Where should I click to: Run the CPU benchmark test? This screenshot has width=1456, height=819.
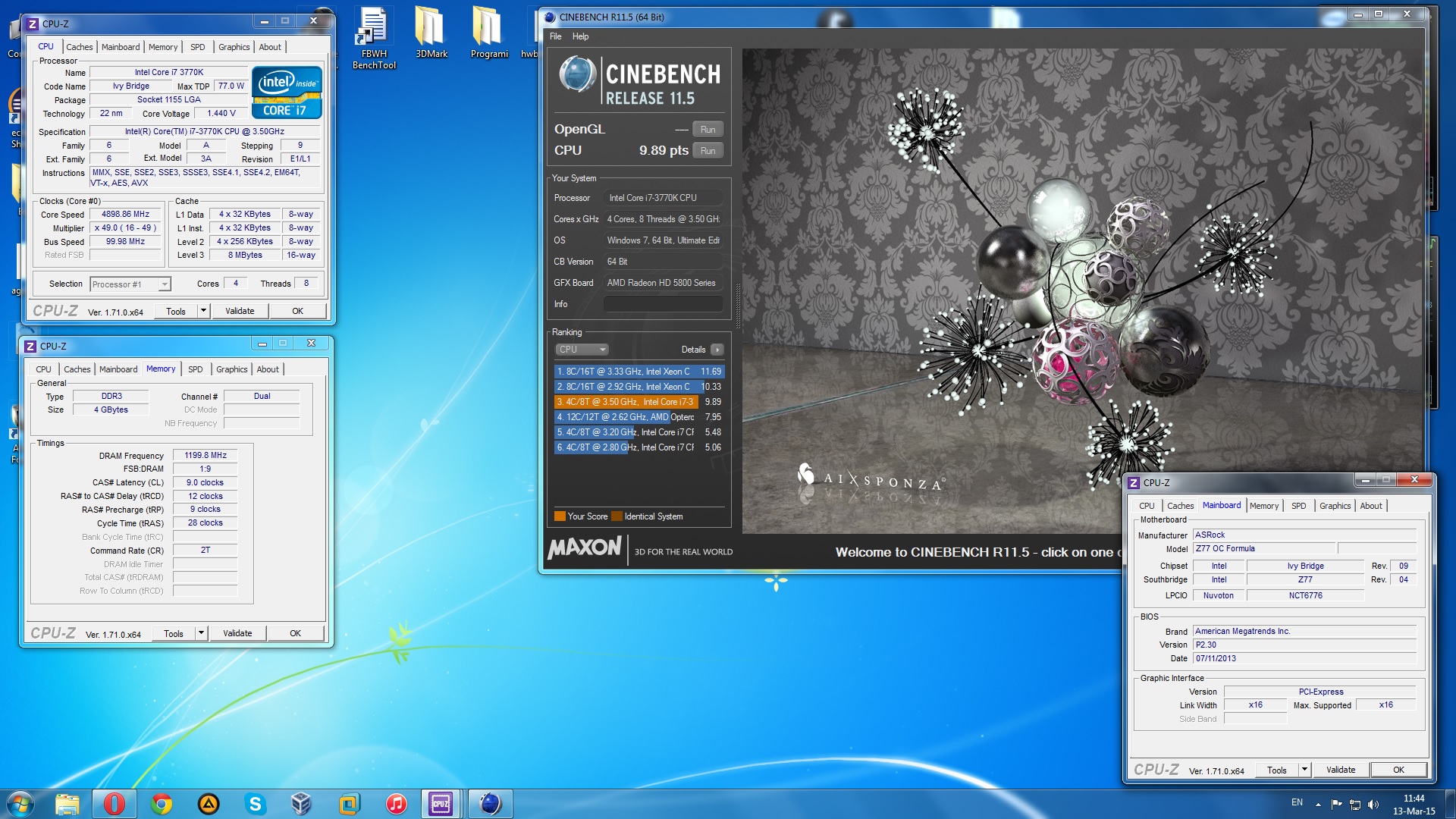pyautogui.click(x=708, y=151)
